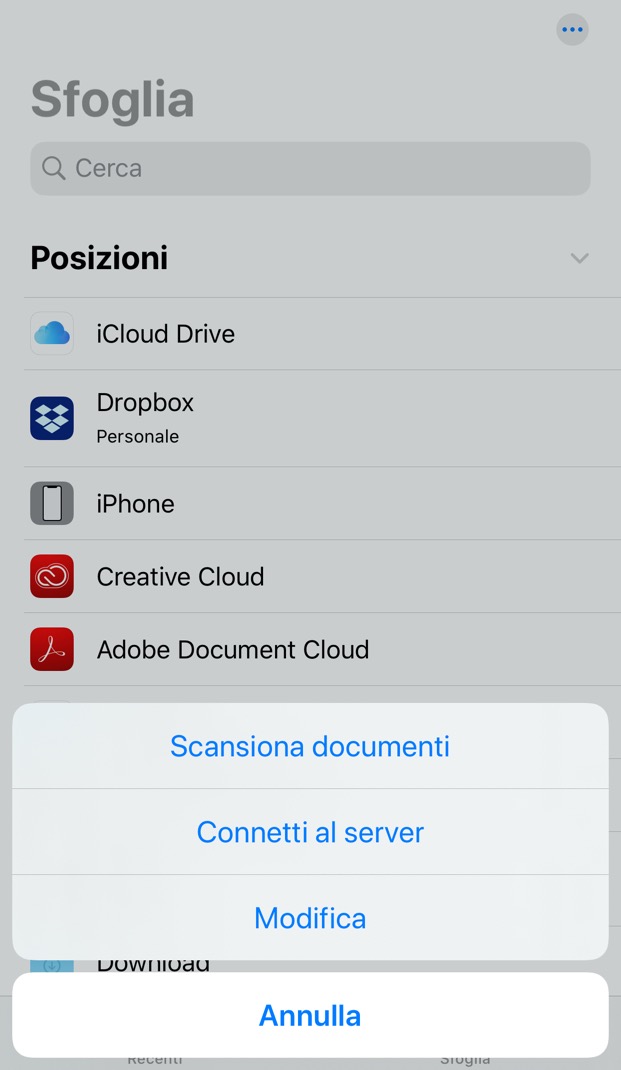Tap the iPhone device icon
The image size is (621, 1070).
coord(52,503)
